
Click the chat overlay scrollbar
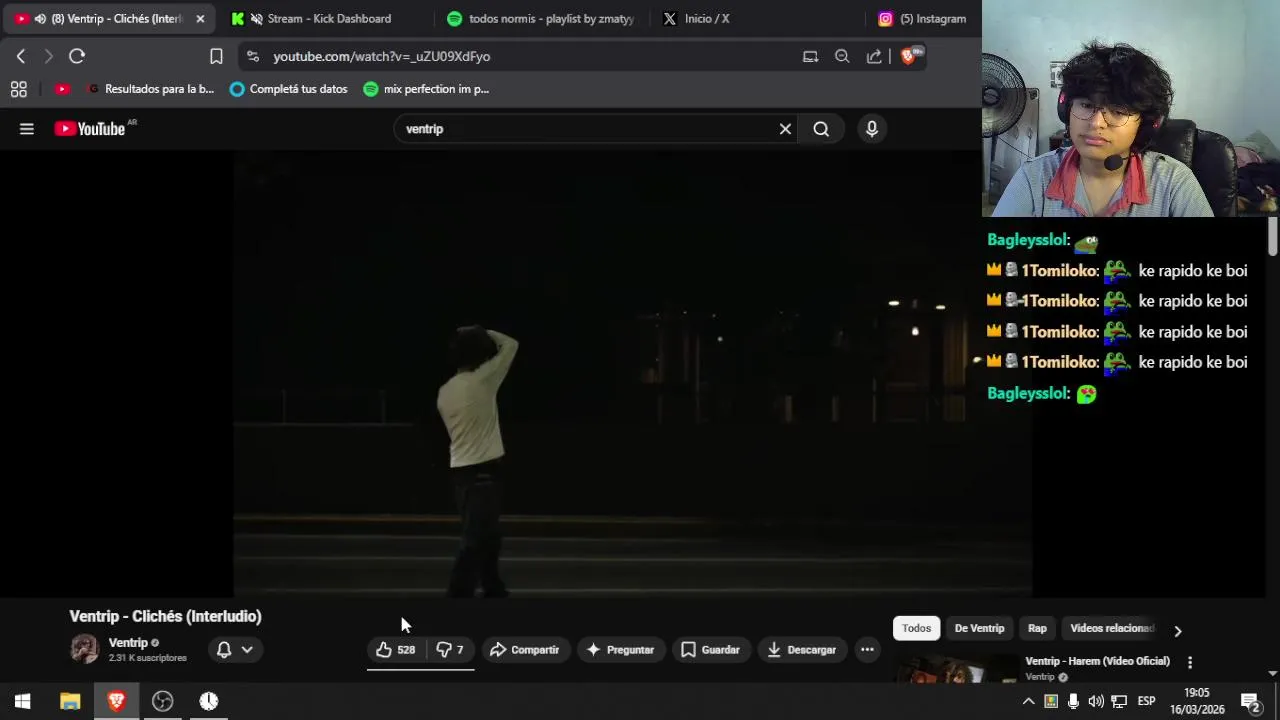tap(1273, 237)
